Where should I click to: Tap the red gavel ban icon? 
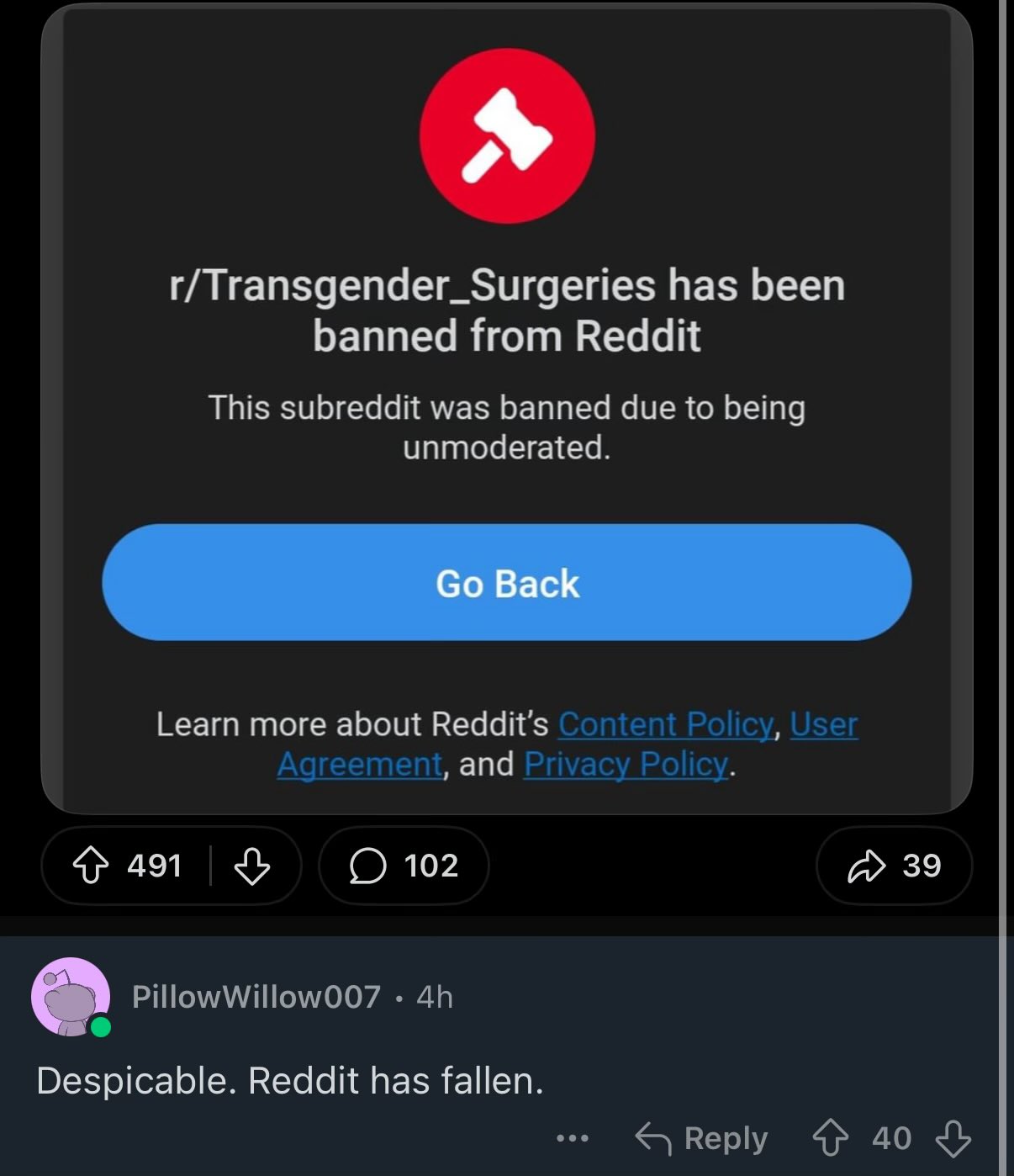pos(507,135)
